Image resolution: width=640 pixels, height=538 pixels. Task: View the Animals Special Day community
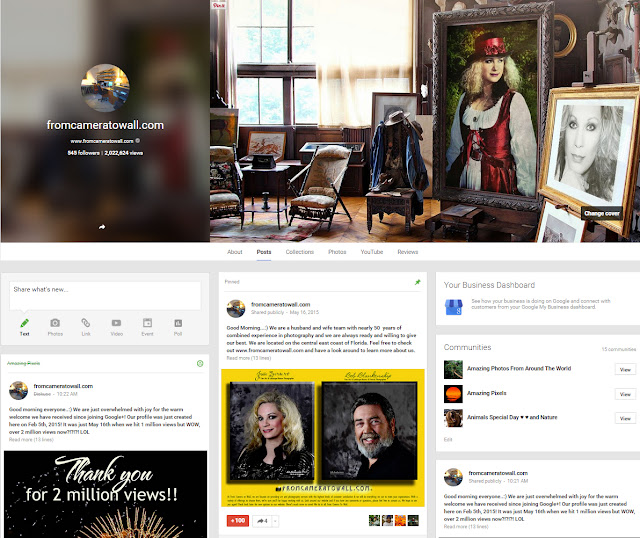625,418
